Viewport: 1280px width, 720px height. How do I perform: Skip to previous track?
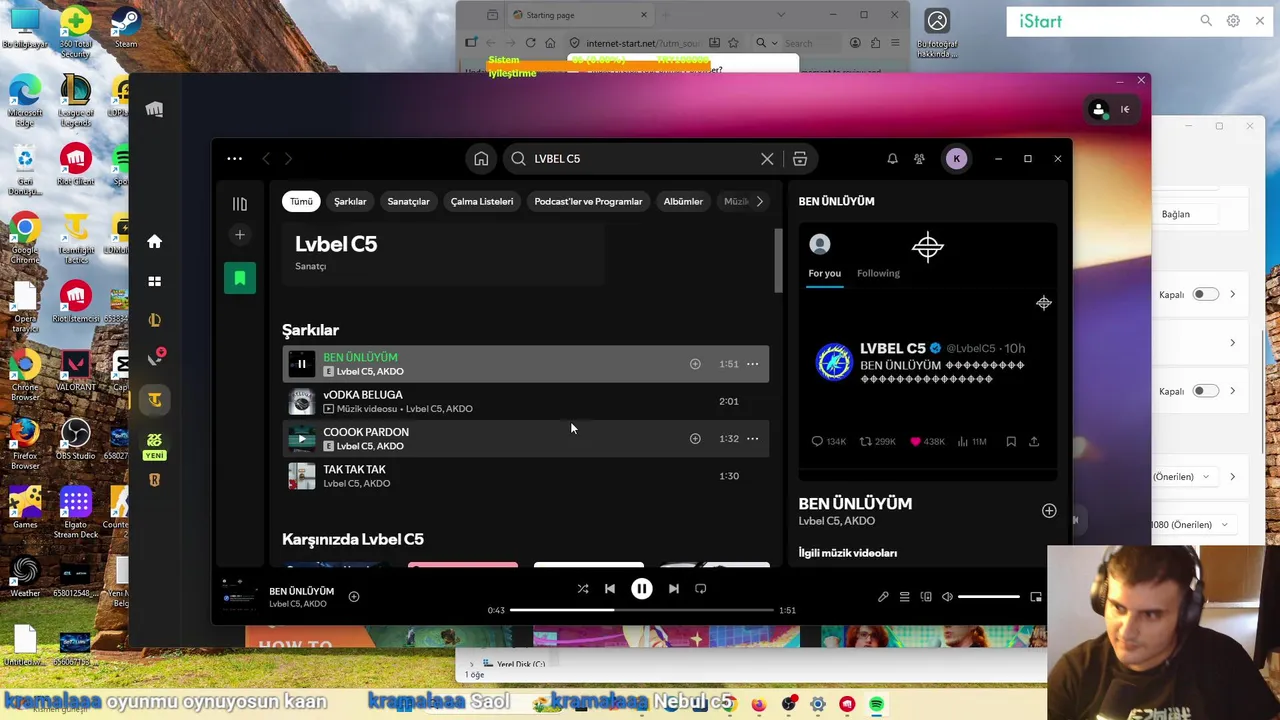[x=610, y=589]
